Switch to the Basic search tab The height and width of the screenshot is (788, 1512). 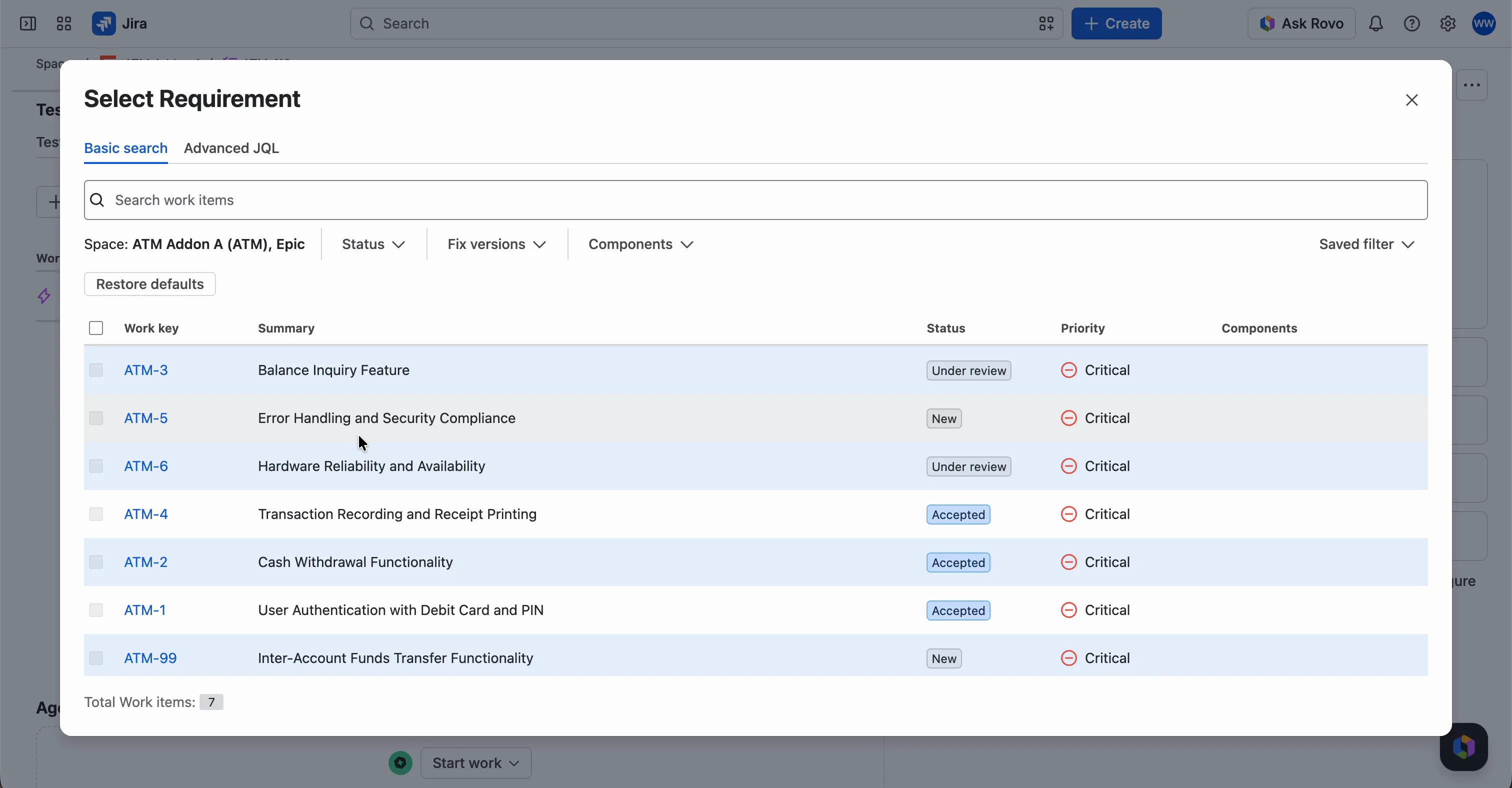coord(125,148)
